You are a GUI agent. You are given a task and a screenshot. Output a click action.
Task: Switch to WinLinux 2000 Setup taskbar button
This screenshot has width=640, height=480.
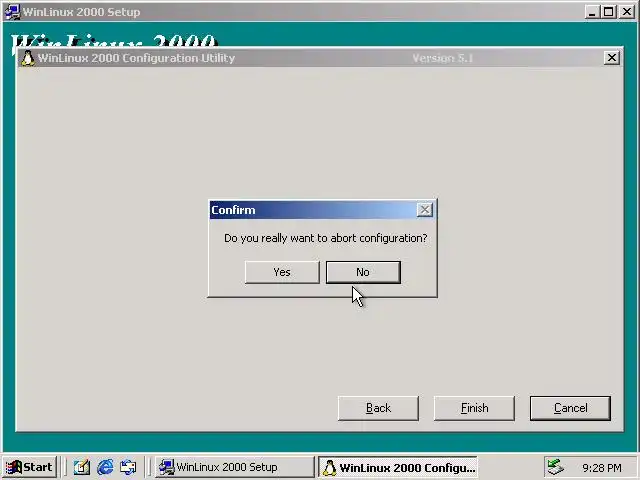pyautogui.click(x=234, y=467)
